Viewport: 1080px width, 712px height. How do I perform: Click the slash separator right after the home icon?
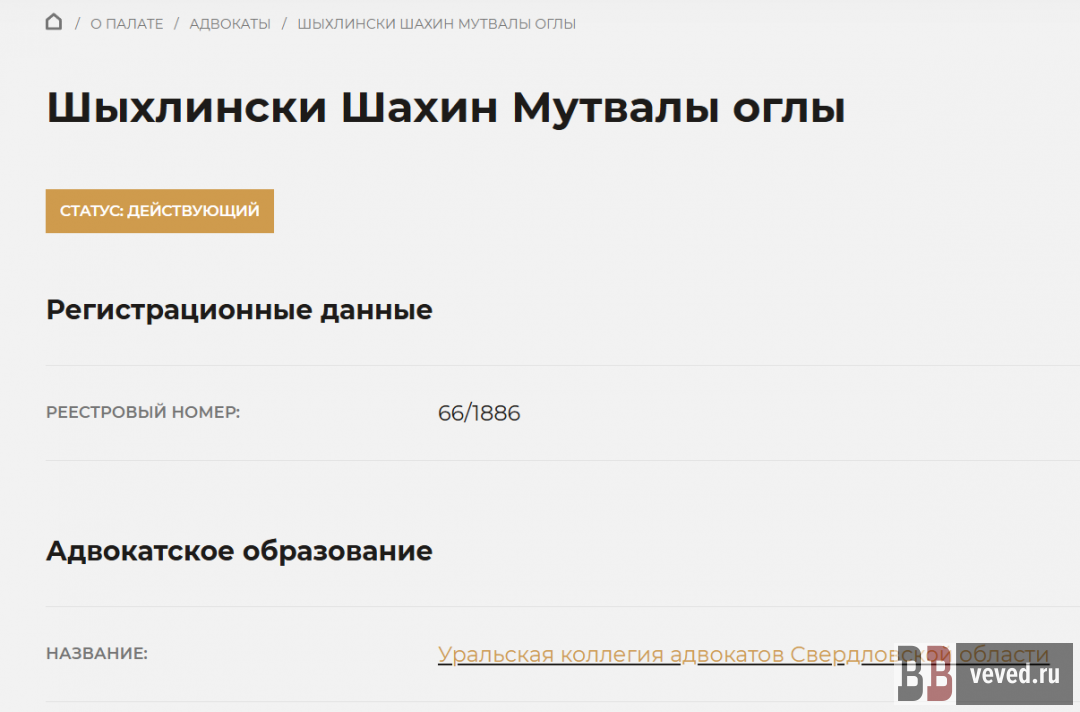pos(77,23)
